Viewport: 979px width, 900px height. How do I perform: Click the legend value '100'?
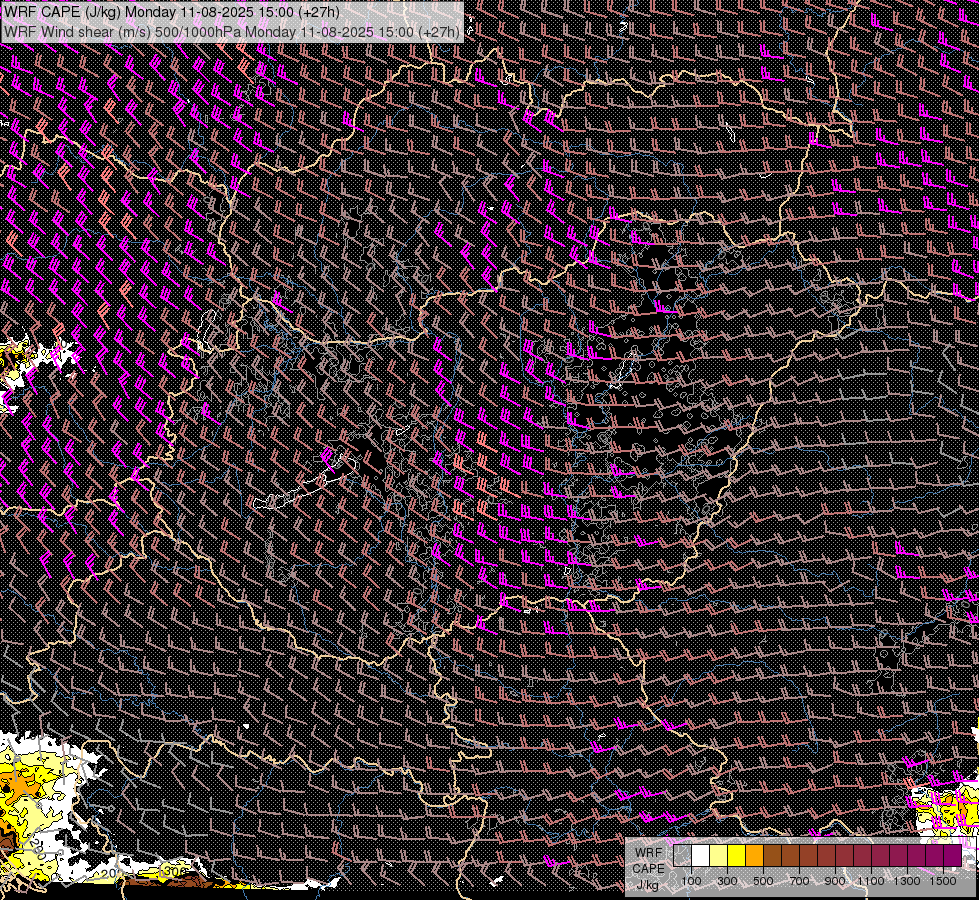point(691,881)
